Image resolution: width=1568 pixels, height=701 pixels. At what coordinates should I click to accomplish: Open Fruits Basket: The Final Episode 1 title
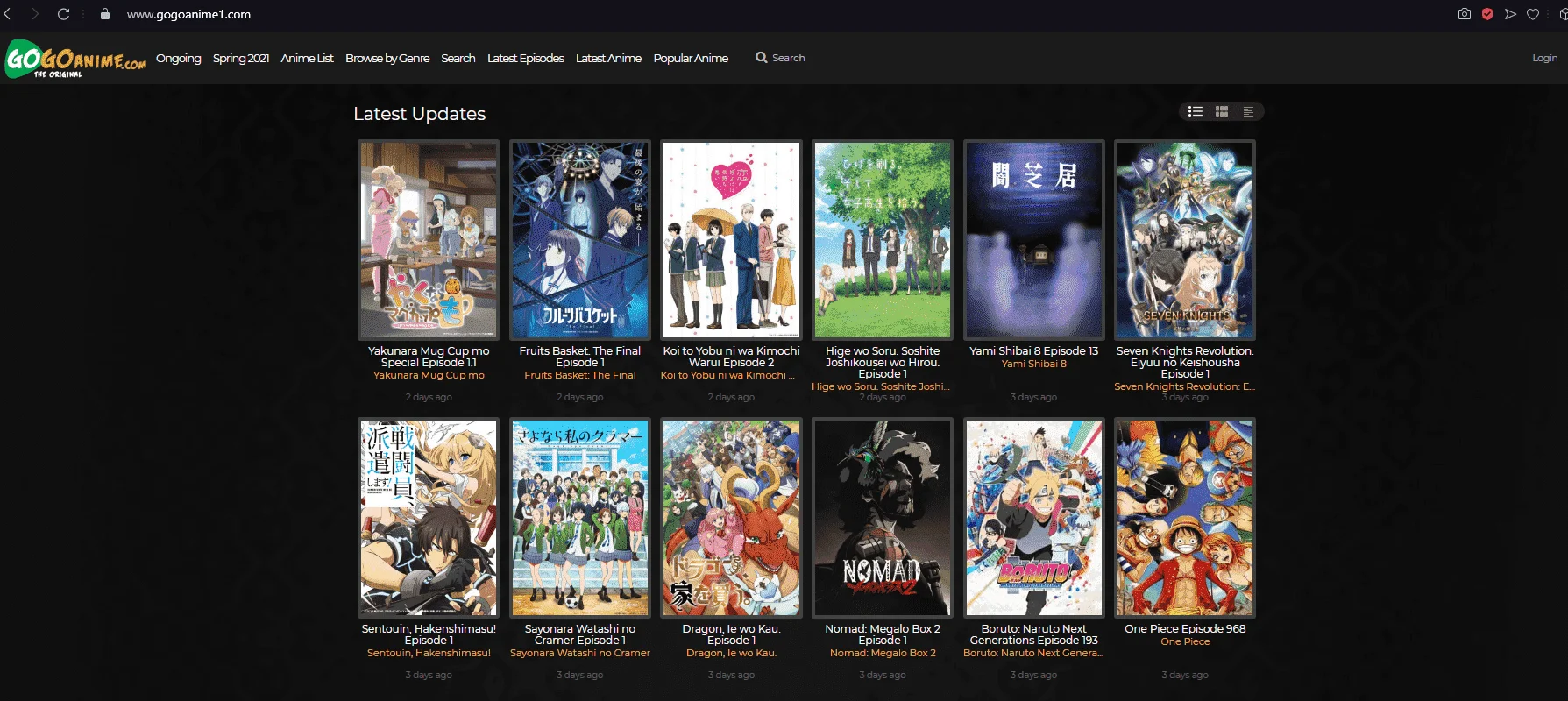(580, 357)
